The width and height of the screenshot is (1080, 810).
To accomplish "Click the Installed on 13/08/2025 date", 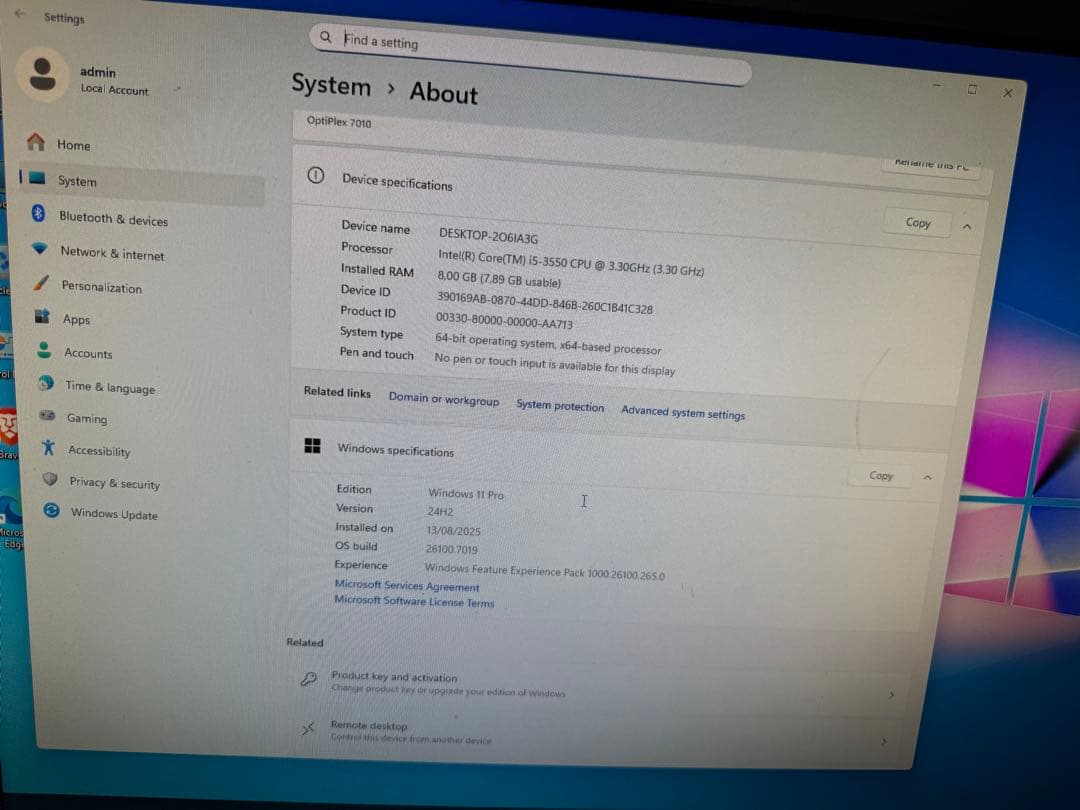I will pos(453,530).
